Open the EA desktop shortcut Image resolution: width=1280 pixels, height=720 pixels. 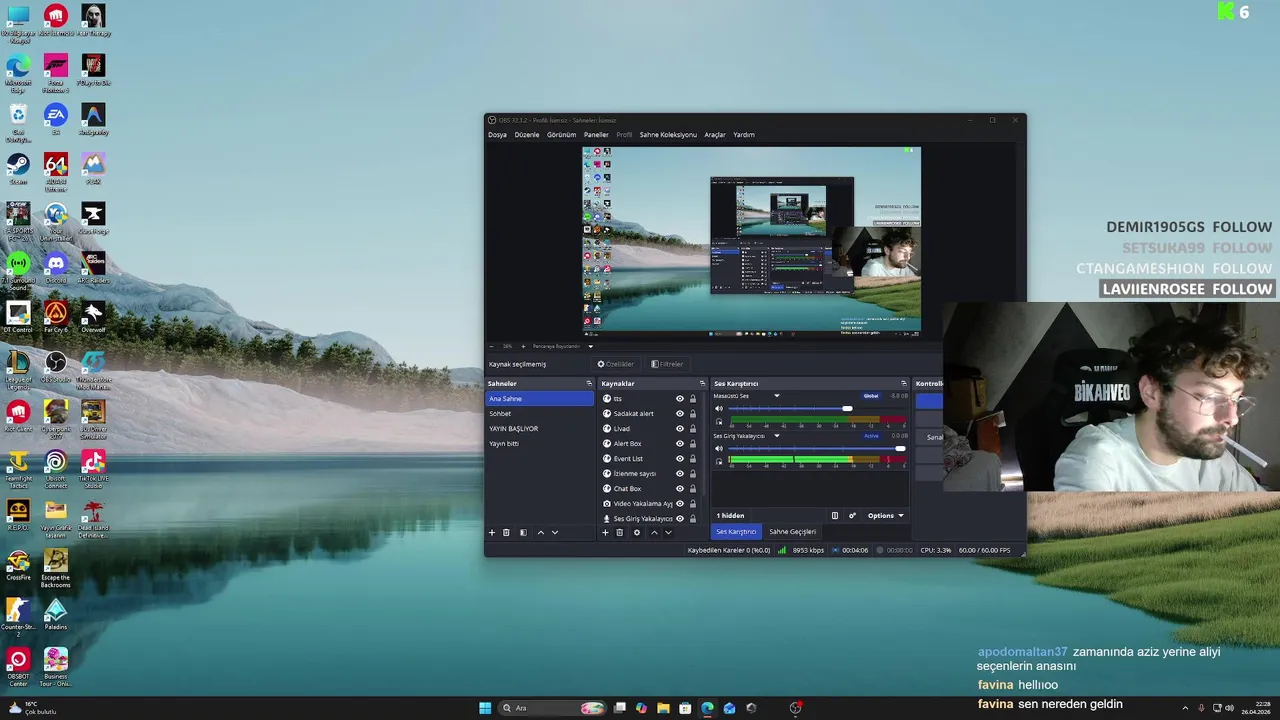(56, 119)
